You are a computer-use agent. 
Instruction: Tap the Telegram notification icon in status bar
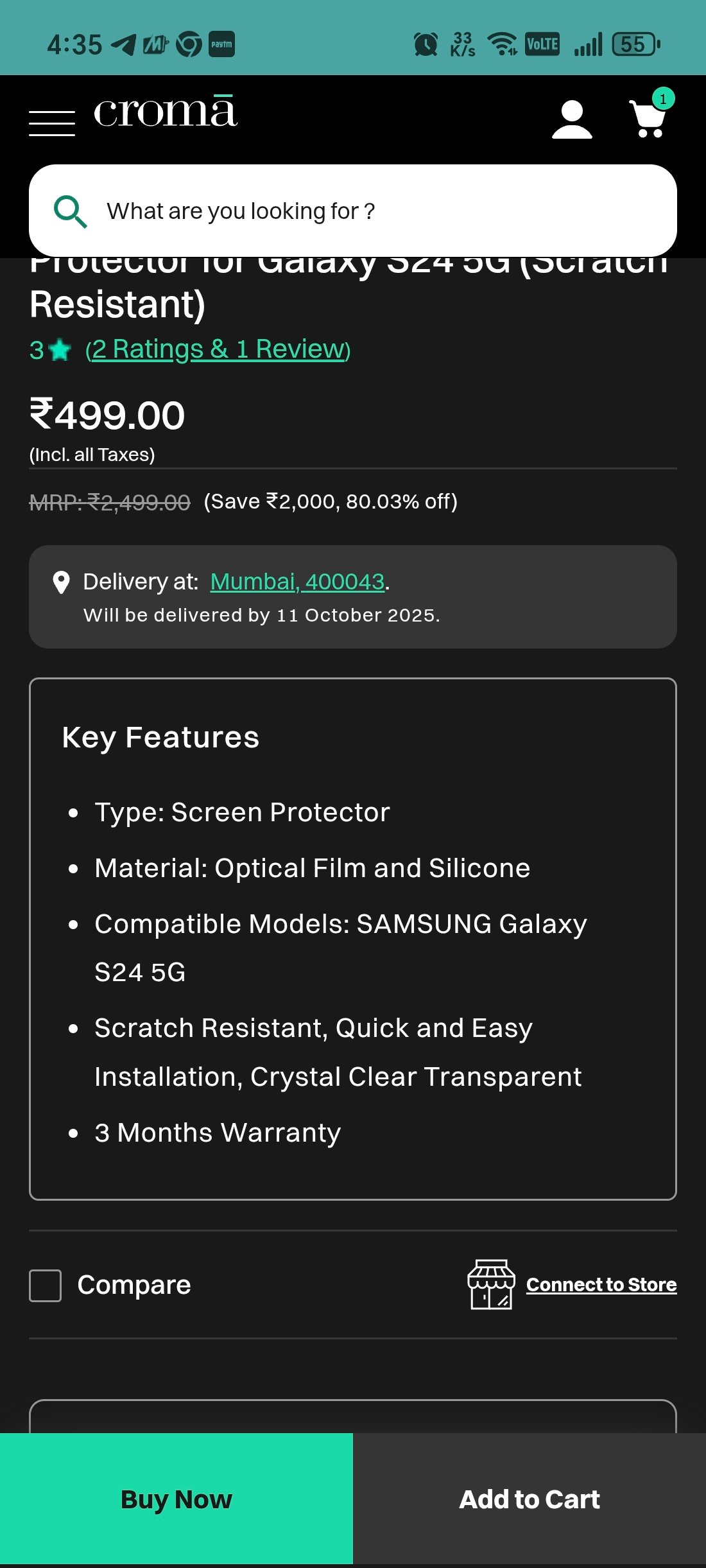coord(123,44)
